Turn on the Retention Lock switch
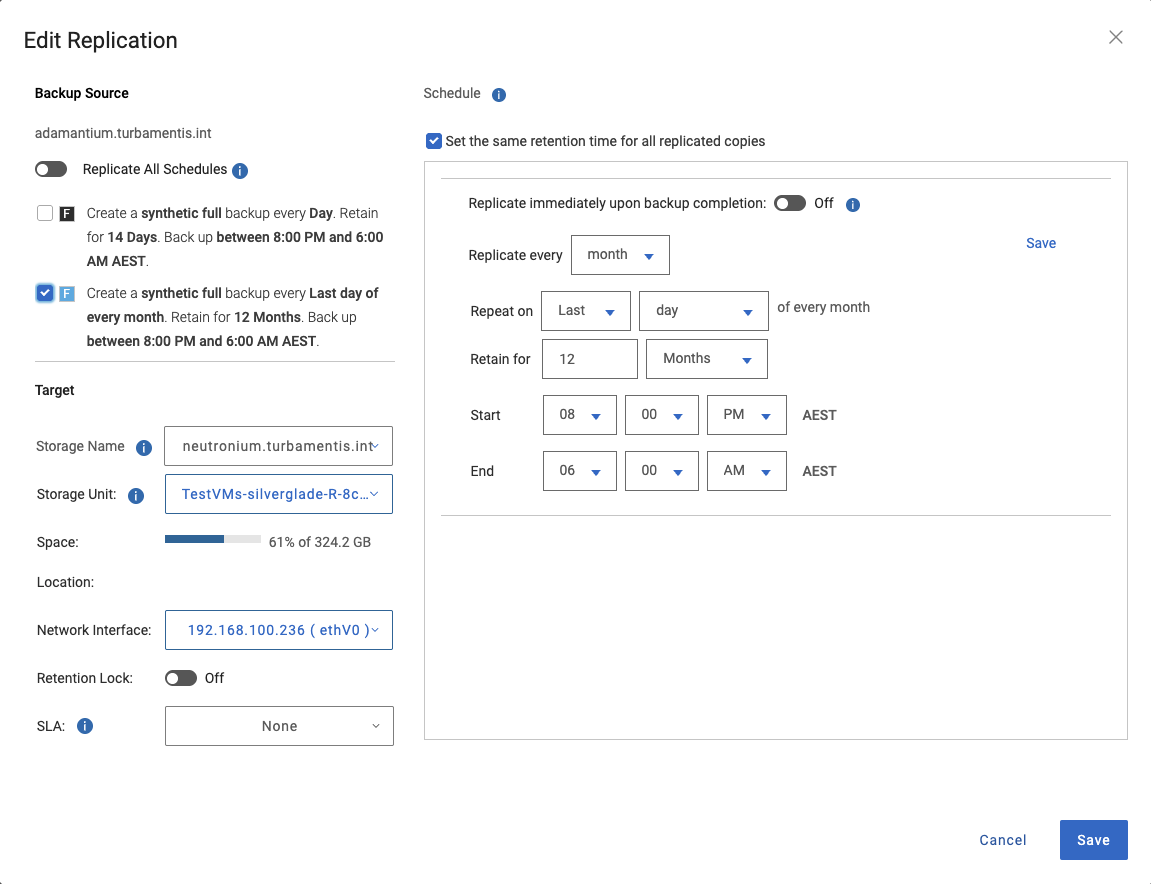This screenshot has width=1151, height=884. 181,678
